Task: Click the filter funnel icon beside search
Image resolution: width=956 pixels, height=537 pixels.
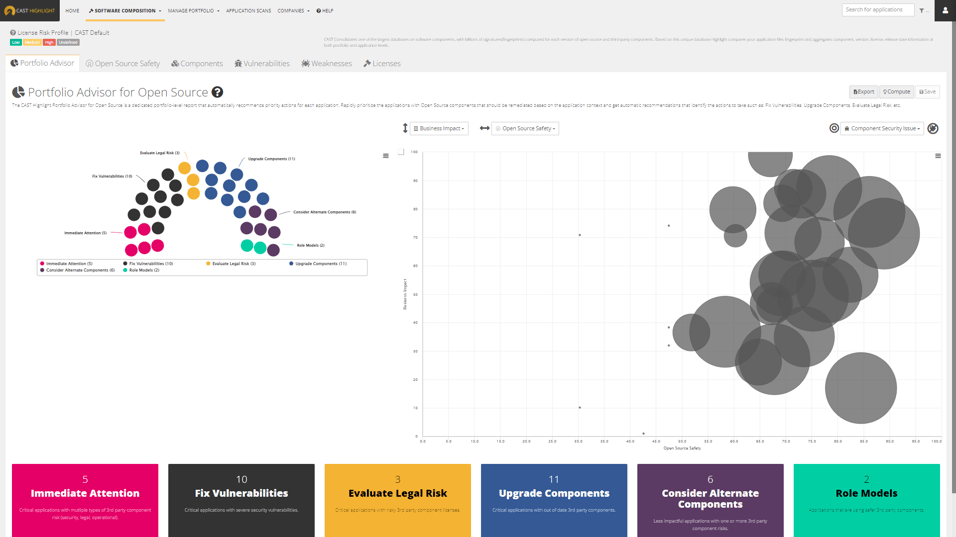Action: tap(922, 11)
